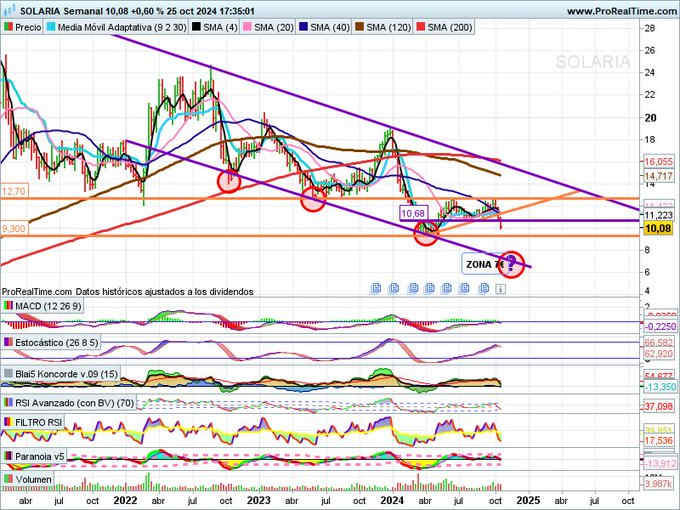Click the 20 mark on the price axis
This screenshot has height=510, width=680.
click(651, 118)
